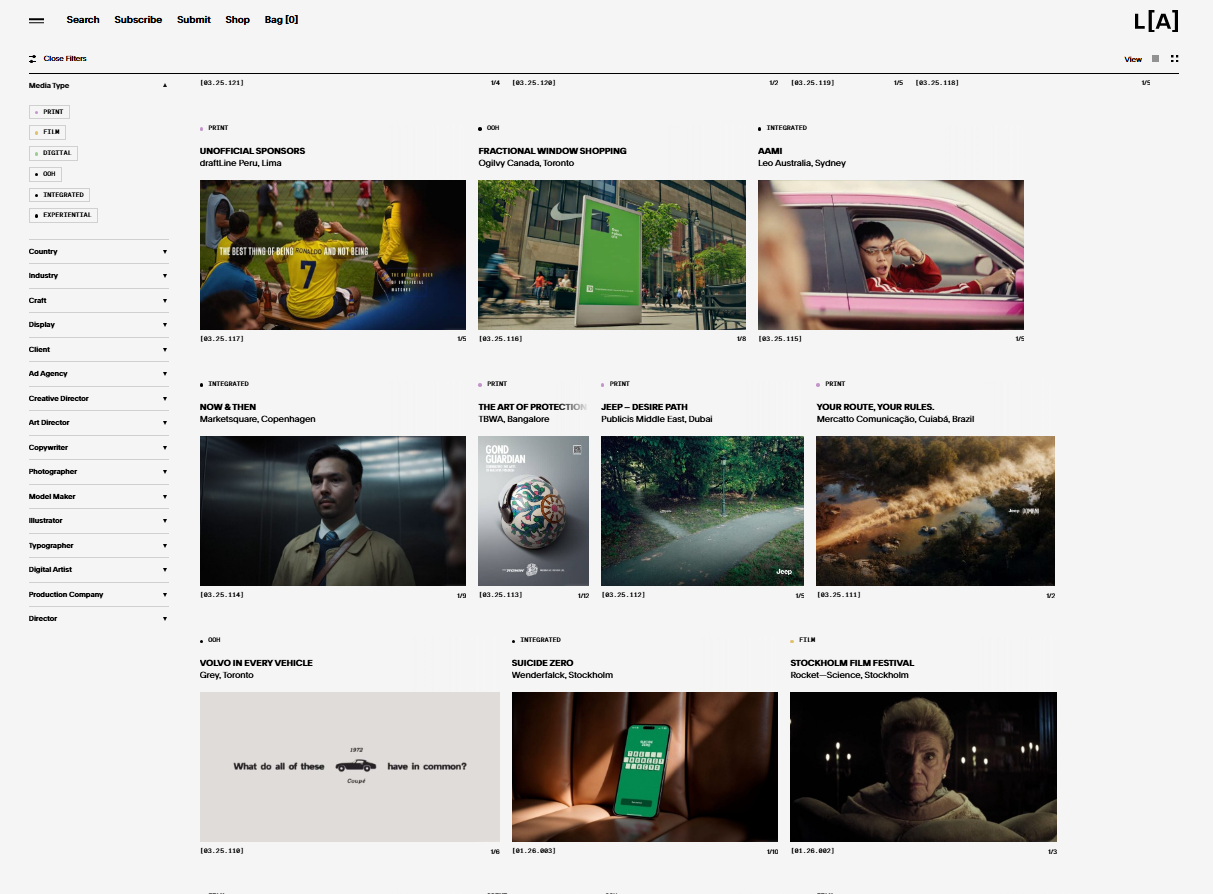Click the Close Filters button

65,59
